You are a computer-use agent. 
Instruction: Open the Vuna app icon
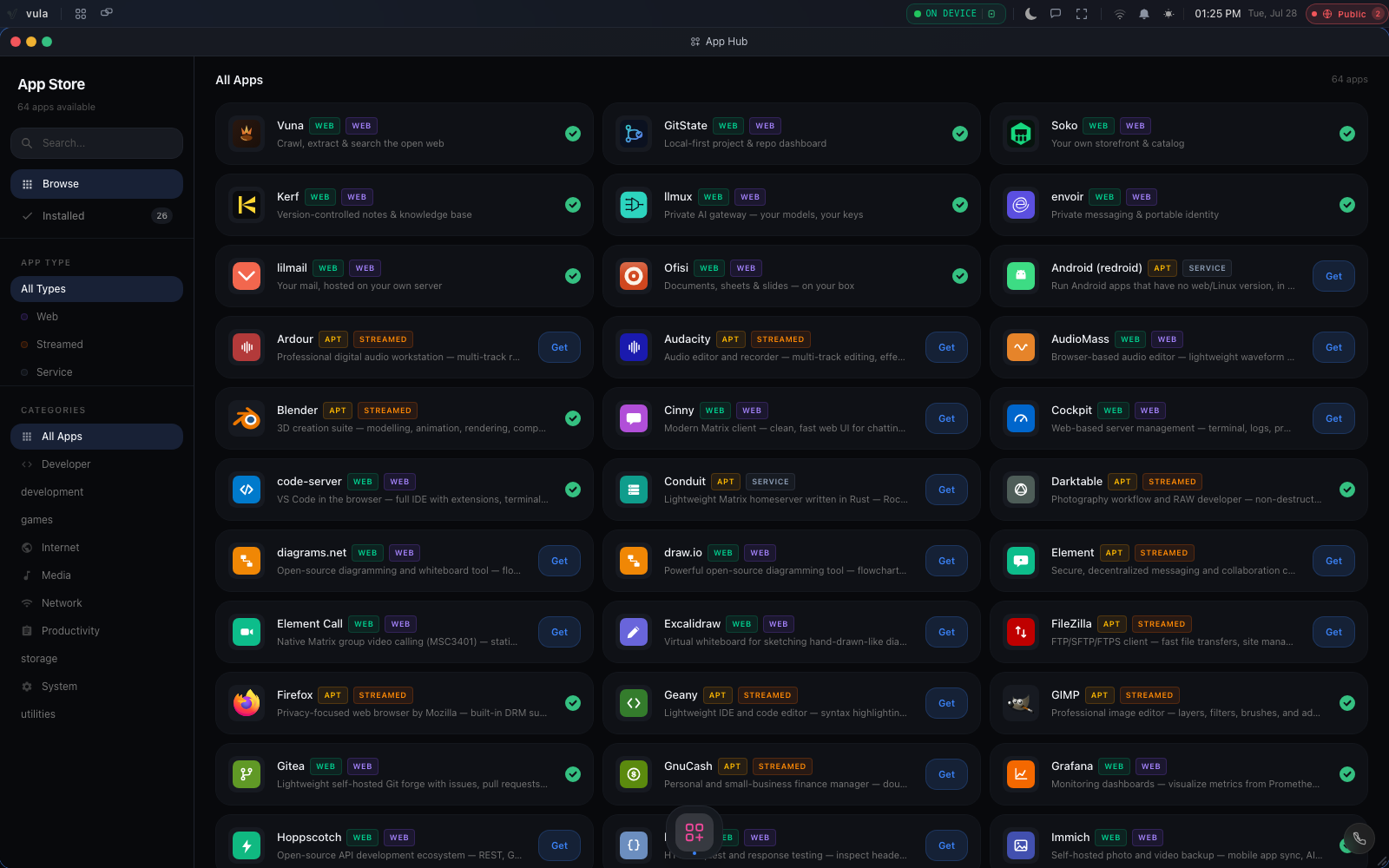(247, 134)
